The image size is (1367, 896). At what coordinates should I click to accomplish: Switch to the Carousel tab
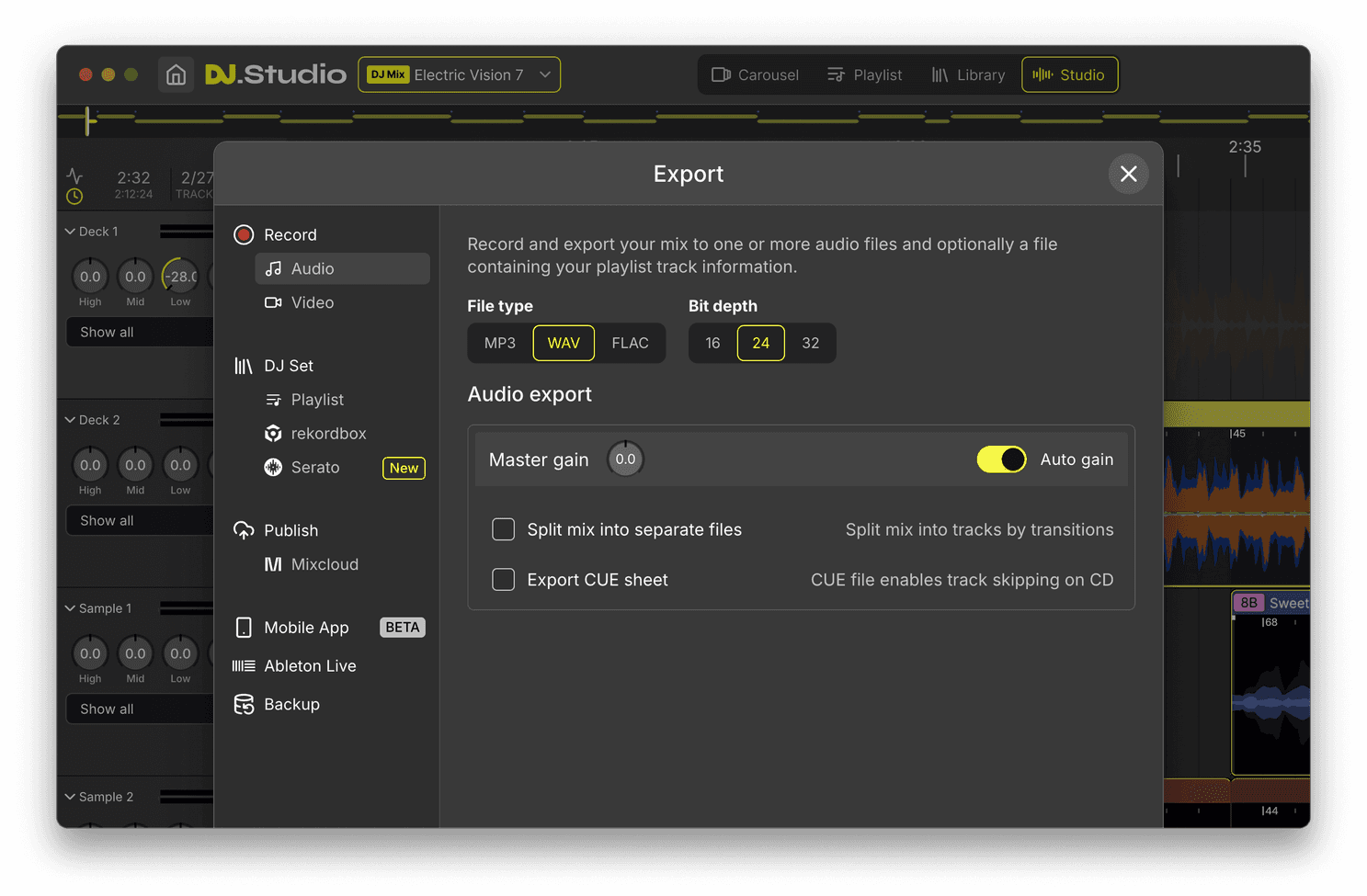(755, 74)
